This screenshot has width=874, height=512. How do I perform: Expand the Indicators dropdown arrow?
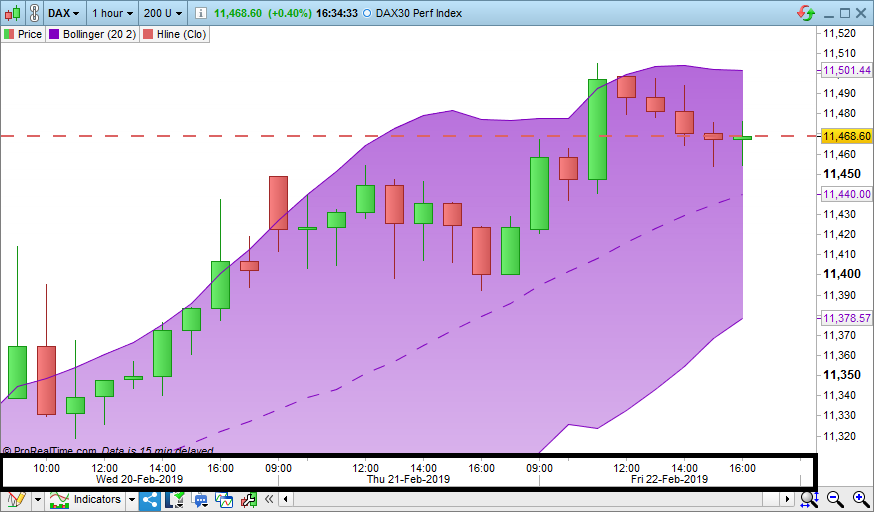(132, 500)
